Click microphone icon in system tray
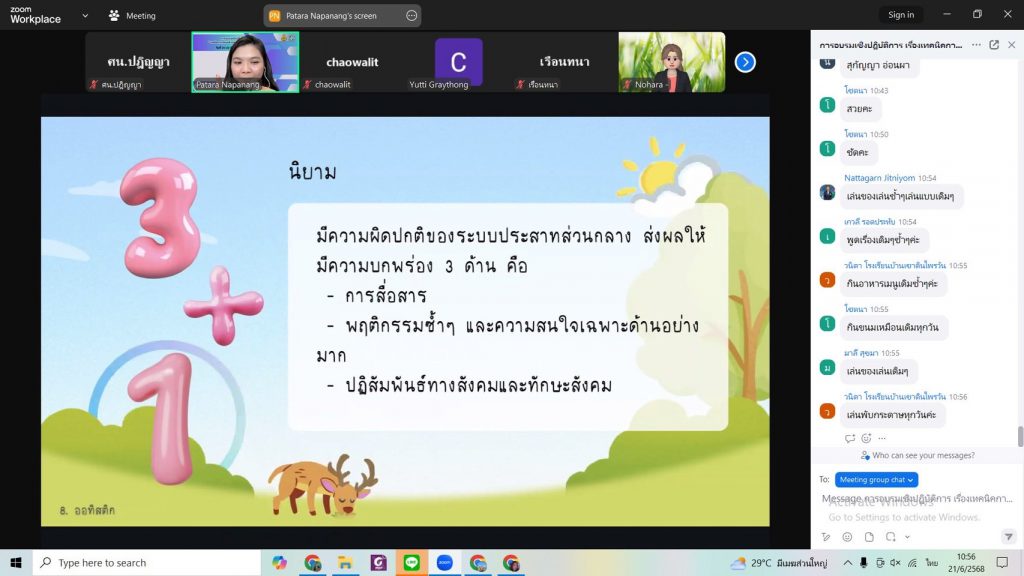Viewport: 1024px width, 576px height. [863, 562]
